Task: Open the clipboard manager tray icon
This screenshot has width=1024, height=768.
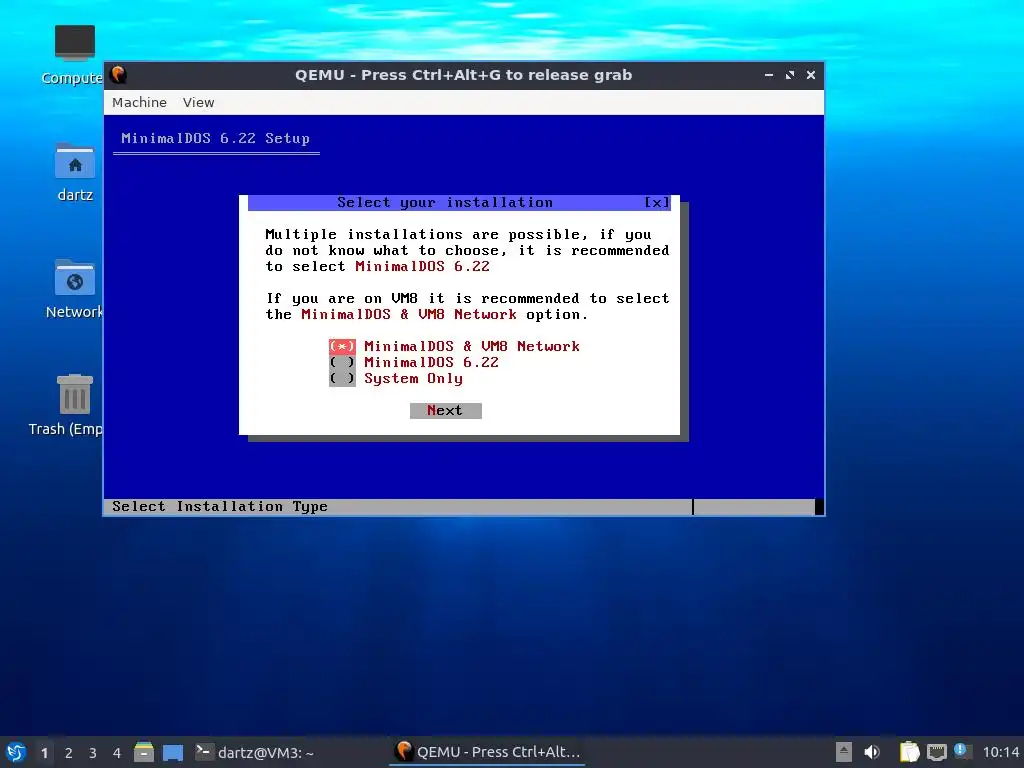Action: click(x=909, y=752)
